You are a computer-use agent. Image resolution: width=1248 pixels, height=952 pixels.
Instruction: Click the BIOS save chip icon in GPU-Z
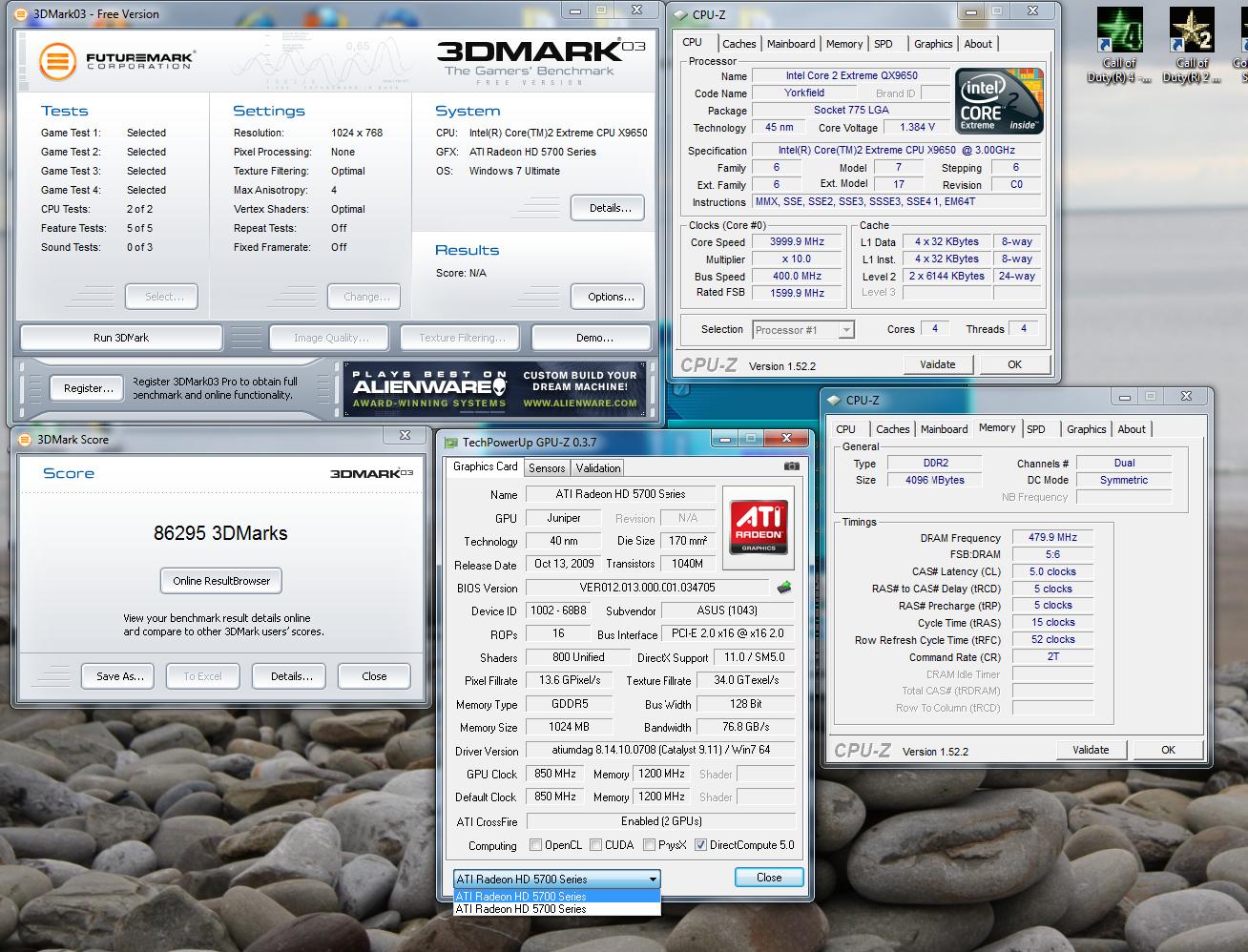click(x=784, y=588)
